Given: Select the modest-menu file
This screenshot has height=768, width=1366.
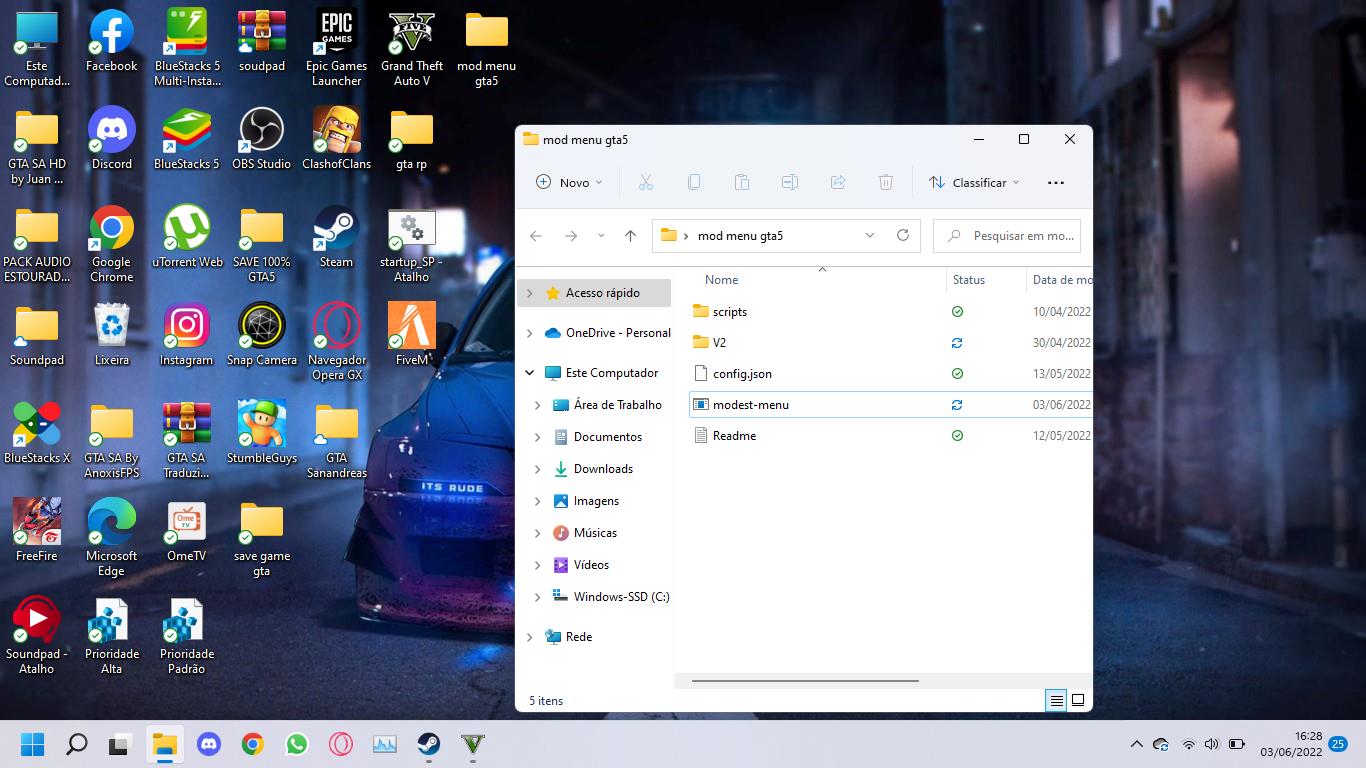Looking at the screenshot, I should [750, 405].
